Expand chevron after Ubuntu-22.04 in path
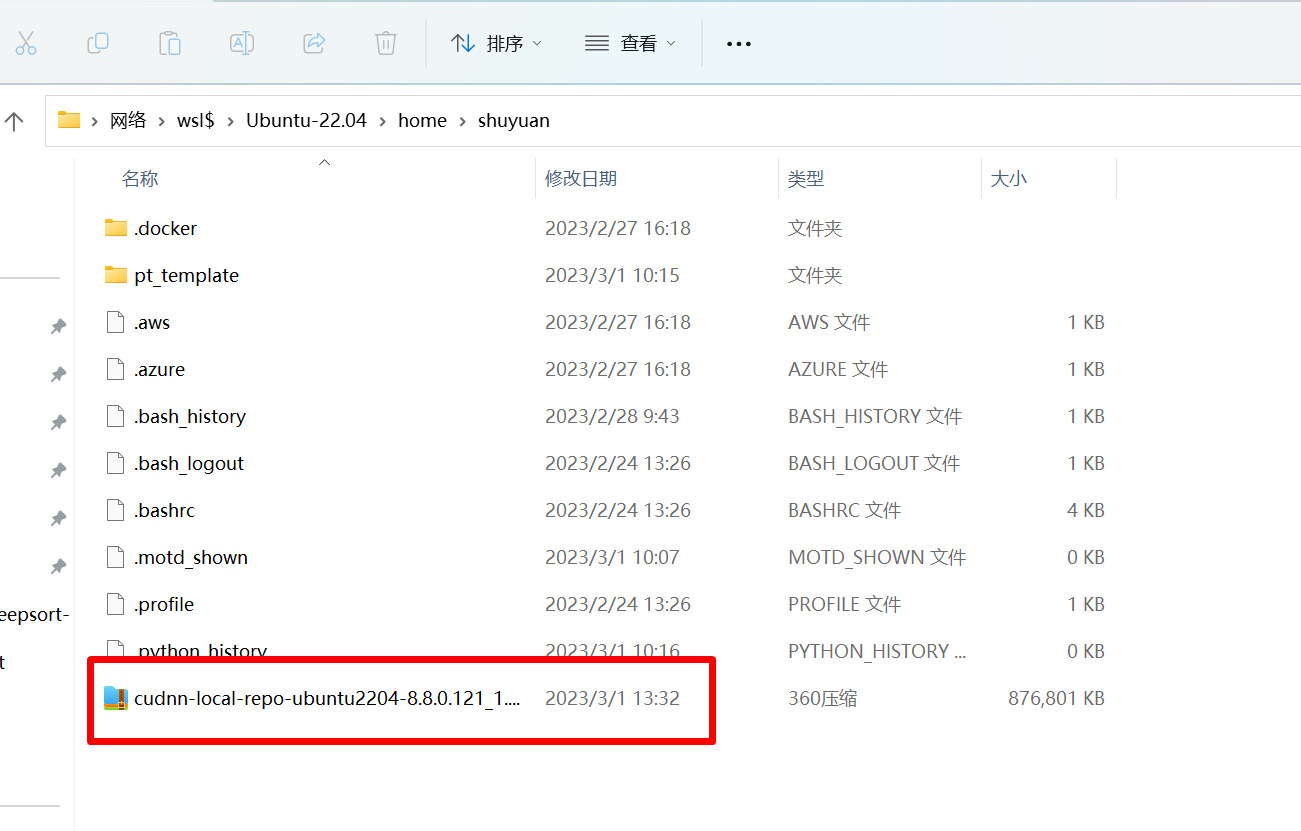This screenshot has height=831, width=1301. [383, 121]
